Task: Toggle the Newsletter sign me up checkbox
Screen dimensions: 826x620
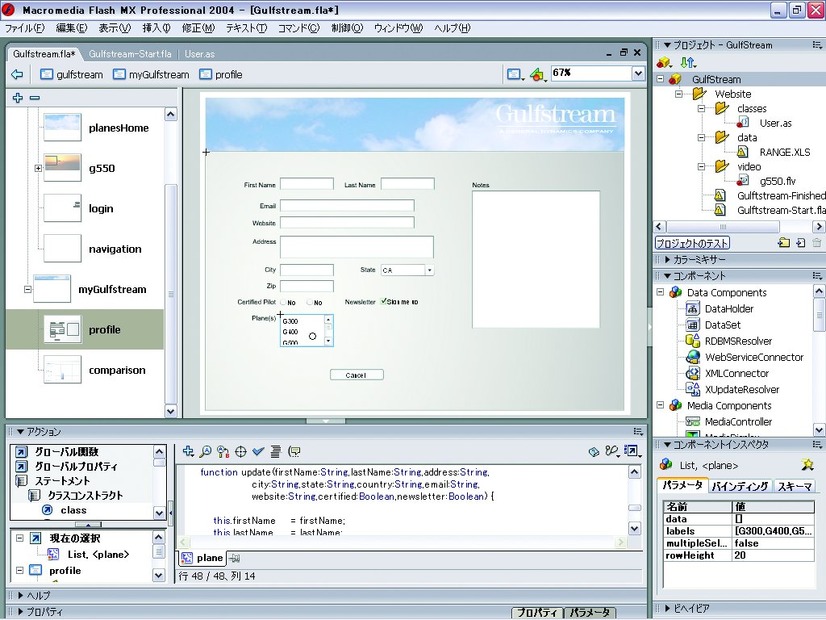Action: coord(384,301)
